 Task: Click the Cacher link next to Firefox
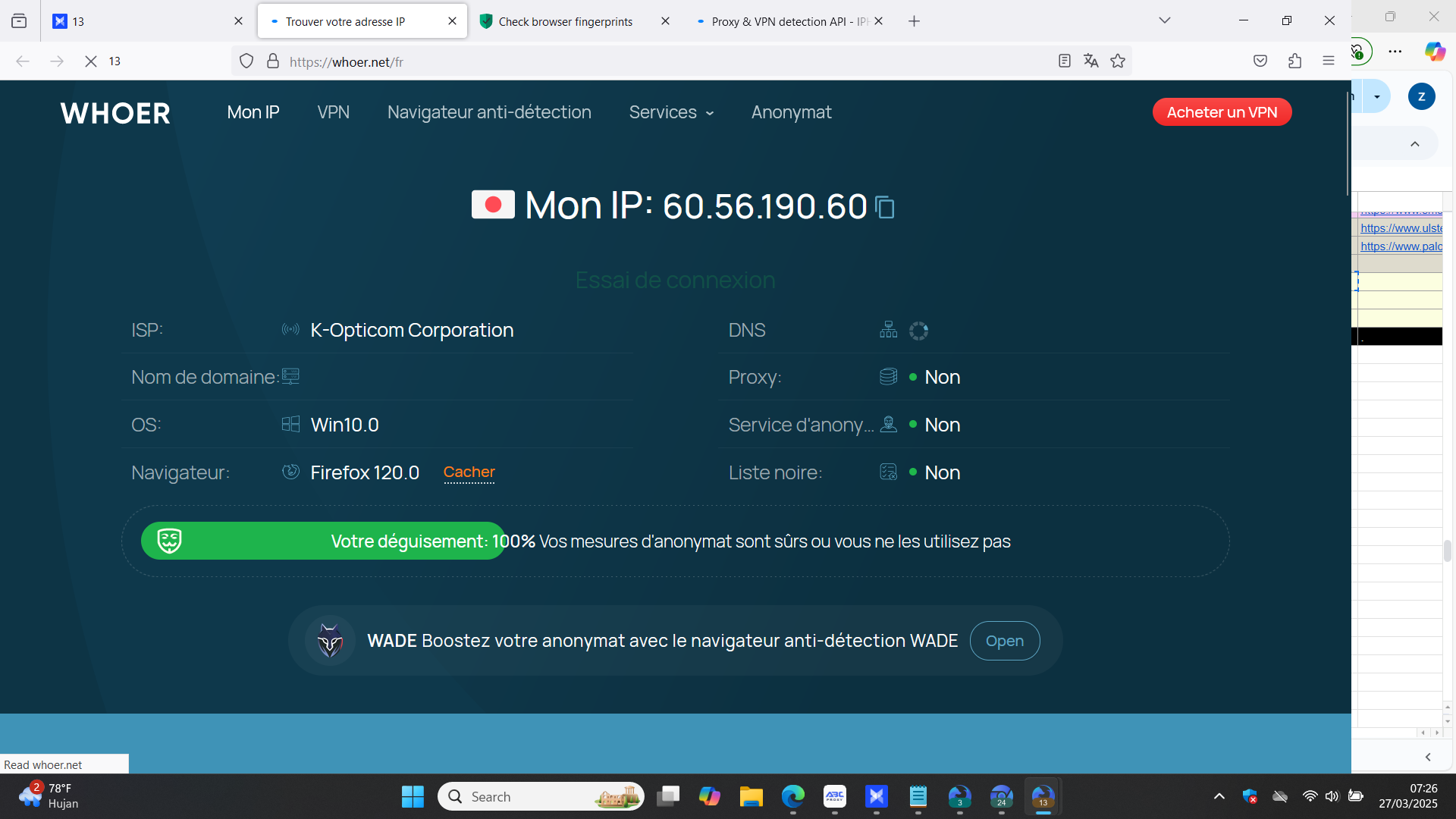469,472
